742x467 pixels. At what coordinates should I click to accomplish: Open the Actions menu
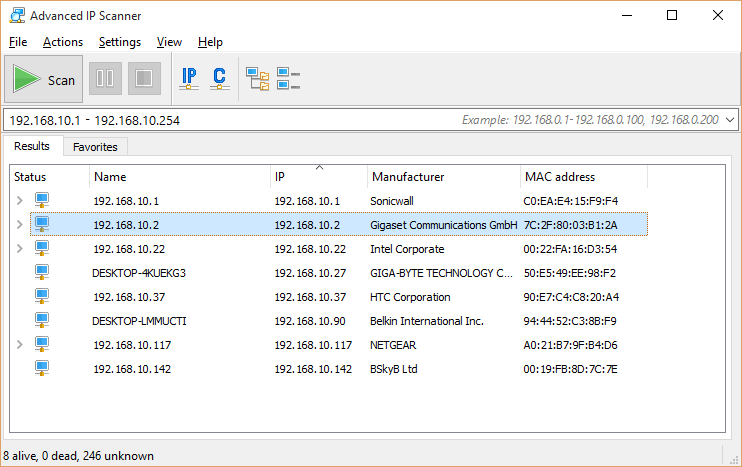tap(63, 42)
